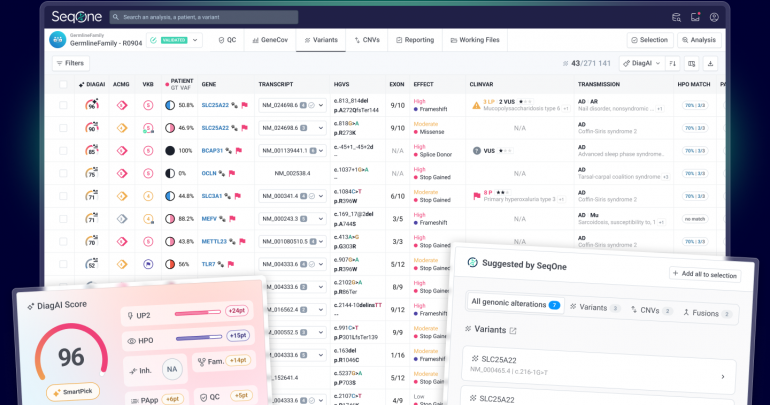Click the 96 DiagAI score gauge in the score card
The height and width of the screenshot is (405, 770).
(71, 353)
